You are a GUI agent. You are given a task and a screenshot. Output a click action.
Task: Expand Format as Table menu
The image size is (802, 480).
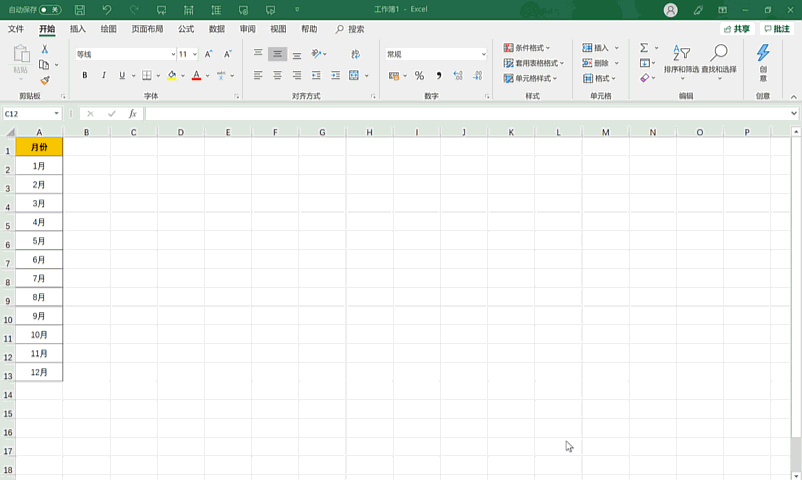point(533,63)
